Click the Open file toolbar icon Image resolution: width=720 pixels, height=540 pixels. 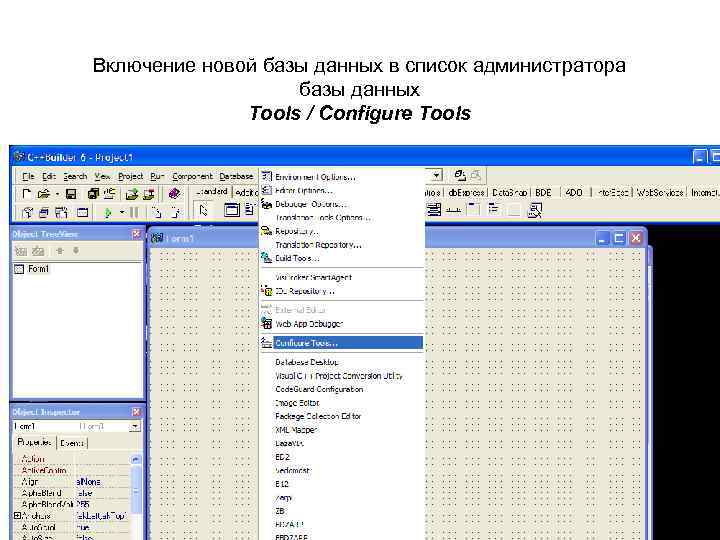tap(43, 194)
